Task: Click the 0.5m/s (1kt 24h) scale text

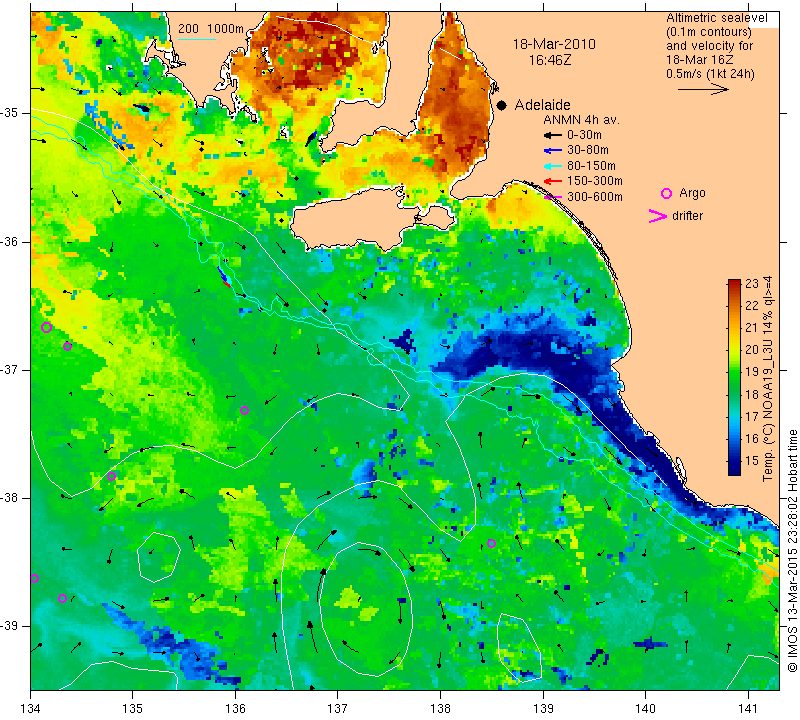Action: pos(710,74)
